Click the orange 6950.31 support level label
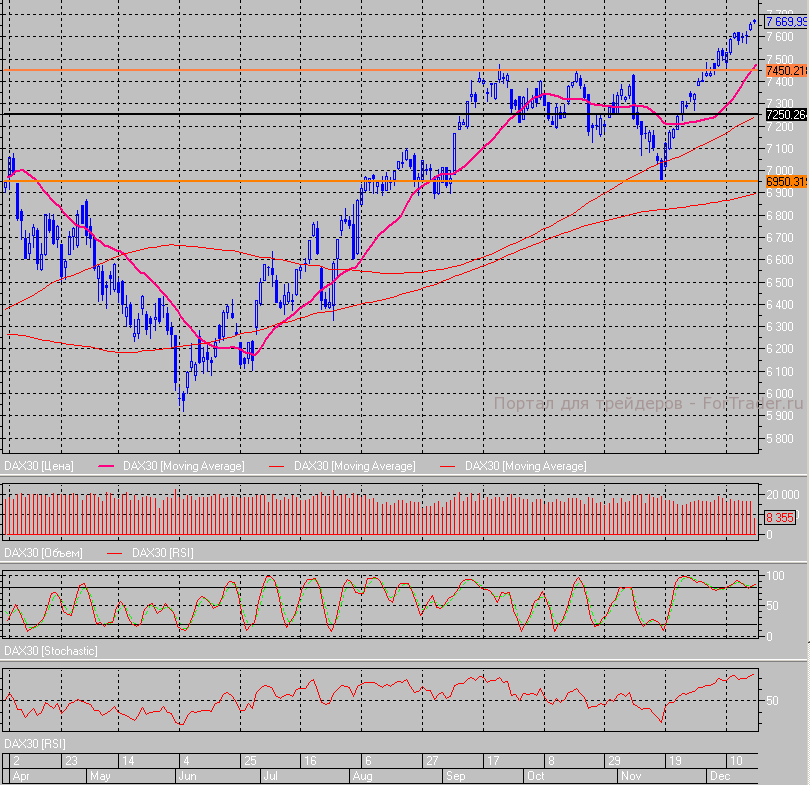This screenshot has height=785, width=810. (785, 182)
